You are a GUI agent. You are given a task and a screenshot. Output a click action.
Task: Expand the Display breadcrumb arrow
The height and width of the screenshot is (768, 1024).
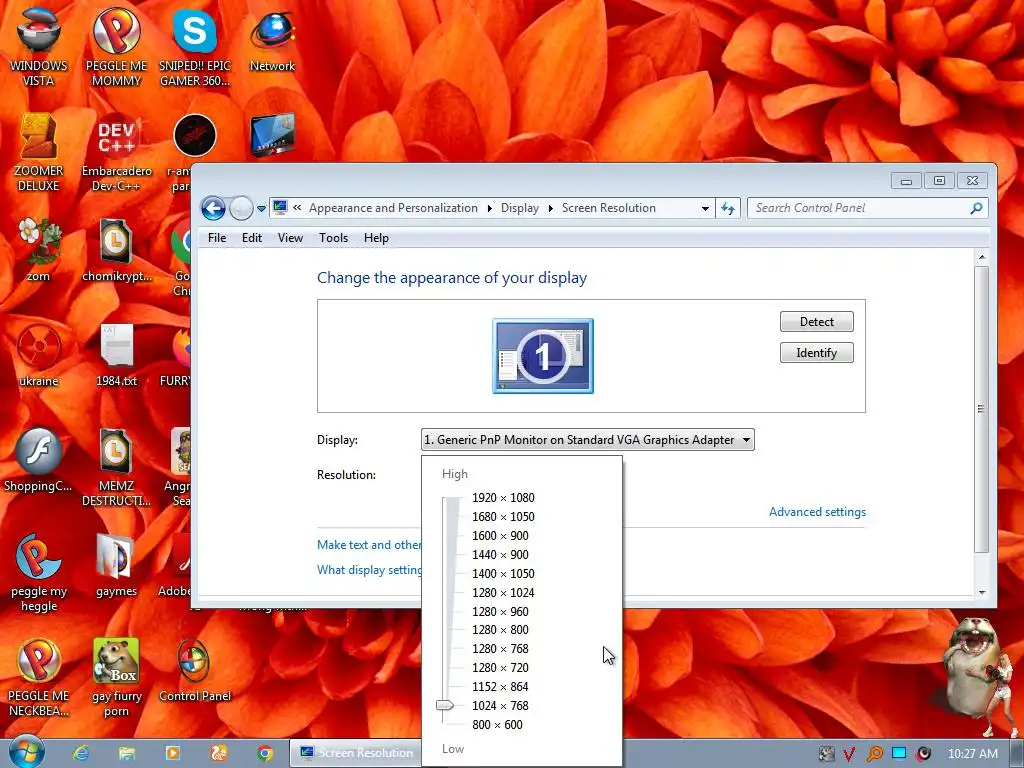pos(551,208)
